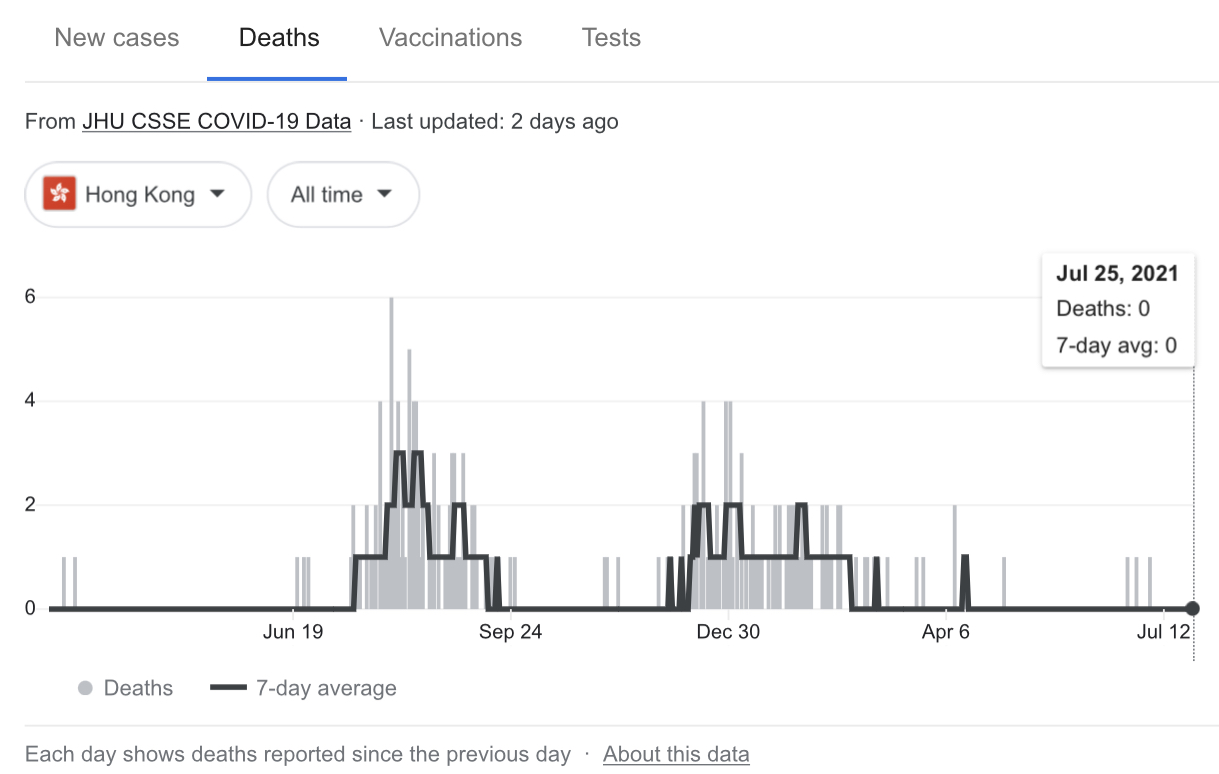Click the end data point marker on chart
Image resolution: width=1219 pixels, height=774 pixels.
click(x=1192, y=608)
